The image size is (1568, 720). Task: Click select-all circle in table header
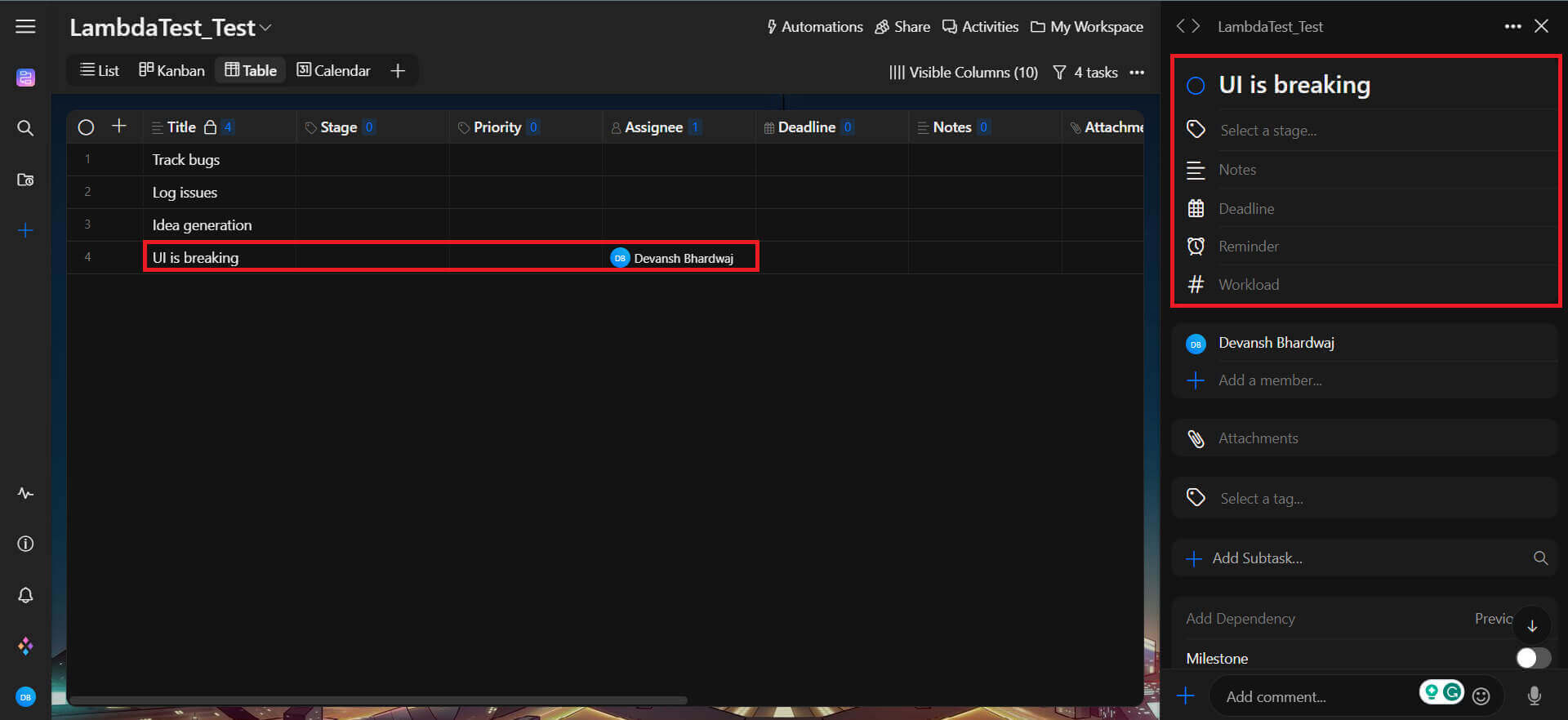(x=86, y=127)
